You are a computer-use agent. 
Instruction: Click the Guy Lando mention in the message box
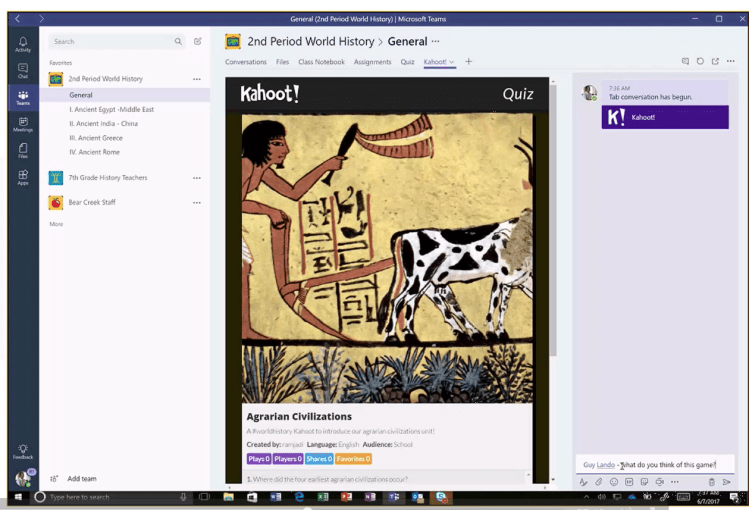coord(599,465)
